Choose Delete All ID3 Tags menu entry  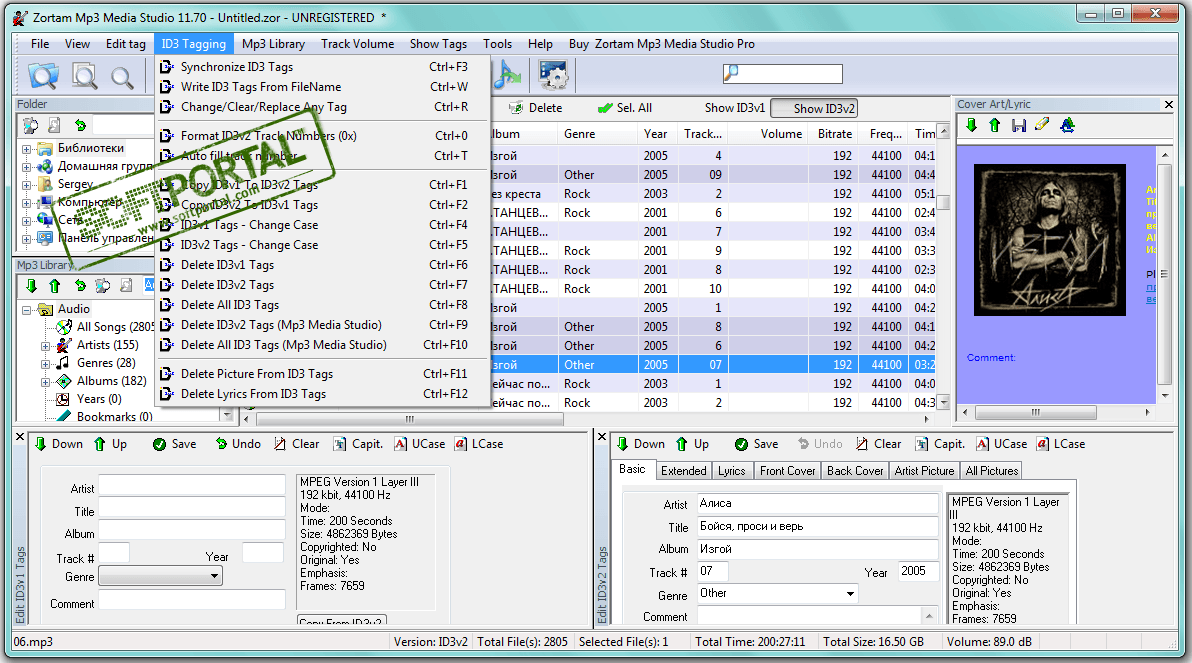[x=323, y=305]
